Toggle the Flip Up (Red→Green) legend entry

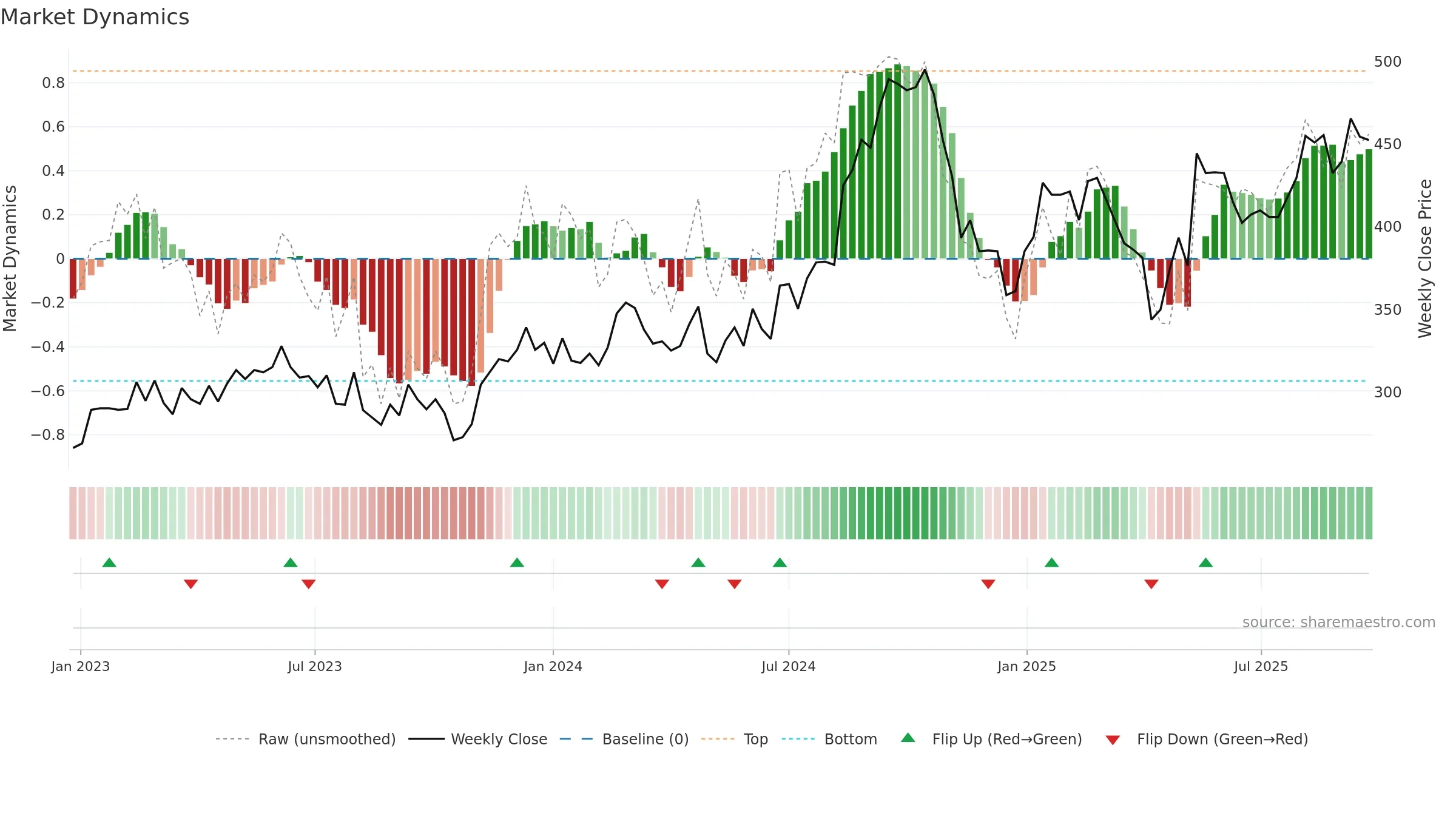(991, 739)
